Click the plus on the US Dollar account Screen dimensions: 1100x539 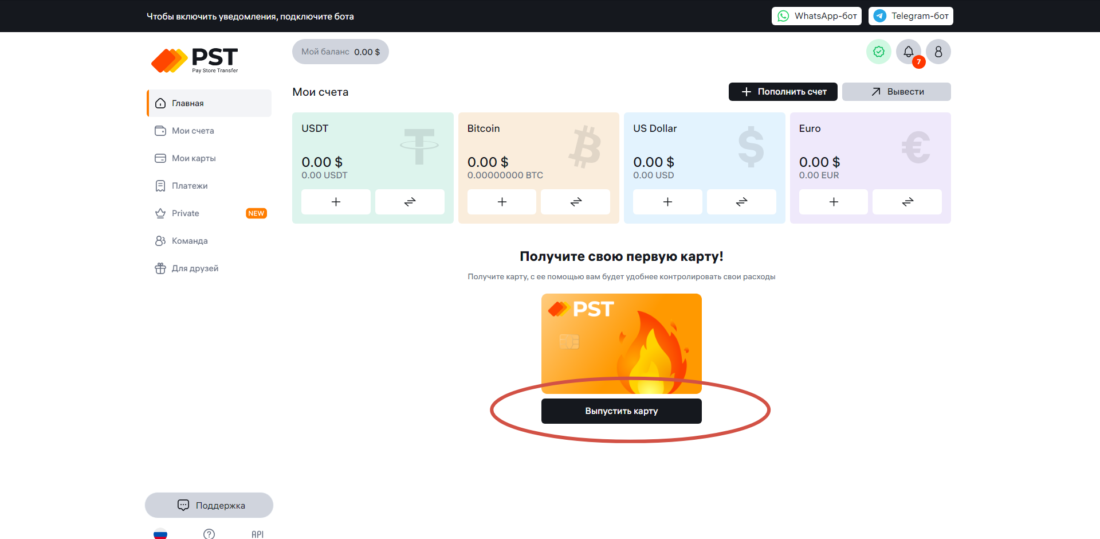pyautogui.click(x=667, y=201)
